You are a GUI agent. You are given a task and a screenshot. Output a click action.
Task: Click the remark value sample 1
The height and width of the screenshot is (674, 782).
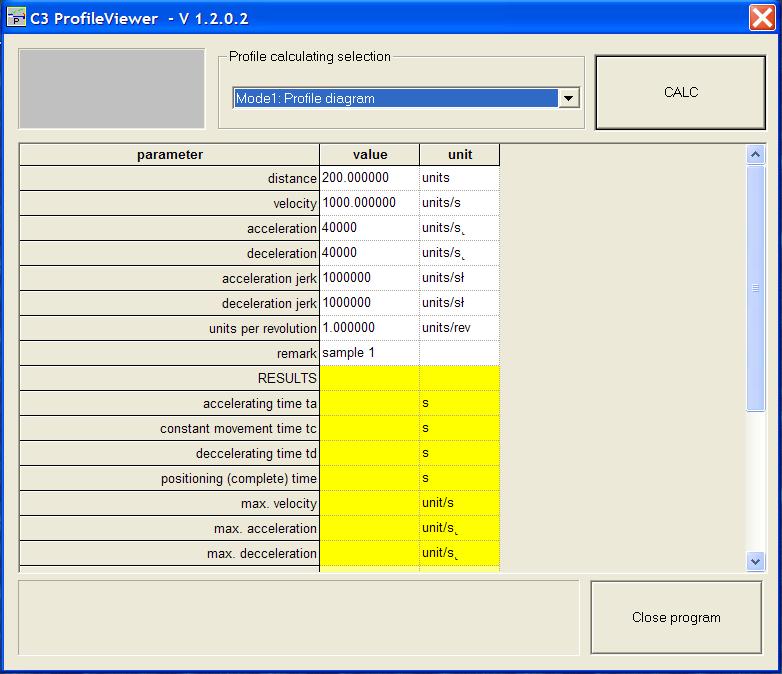pos(370,353)
